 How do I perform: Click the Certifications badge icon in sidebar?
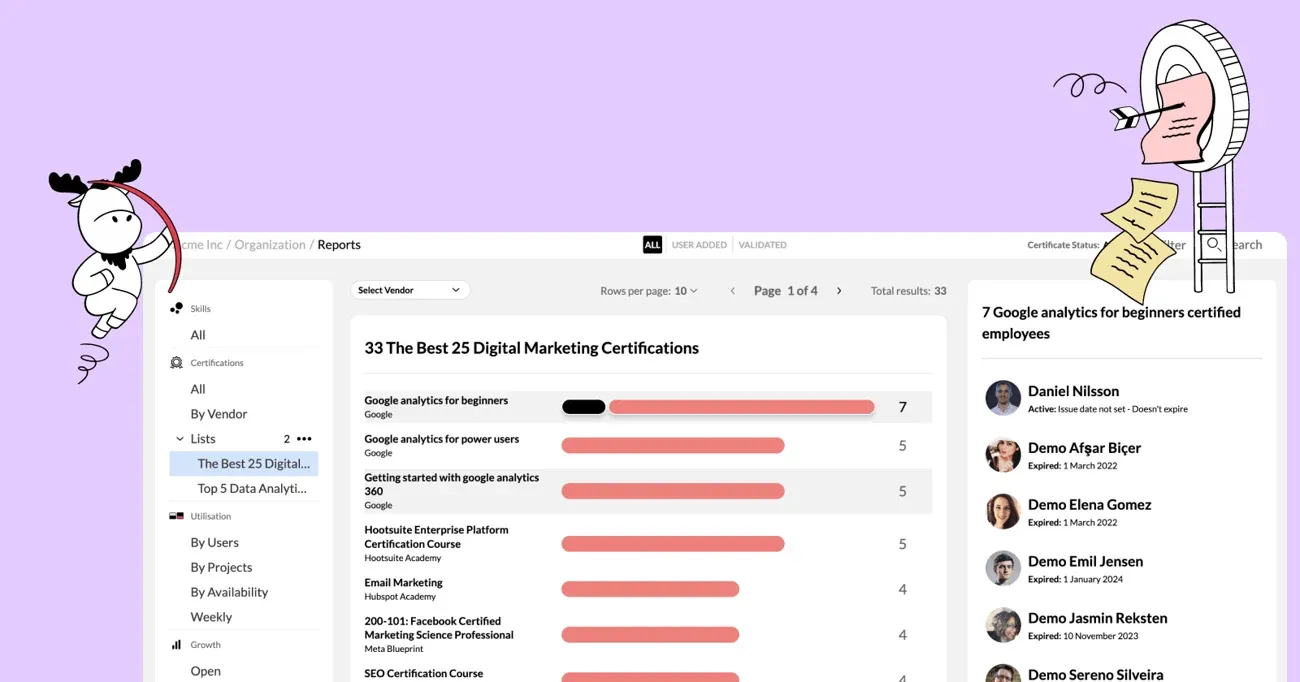pos(177,363)
